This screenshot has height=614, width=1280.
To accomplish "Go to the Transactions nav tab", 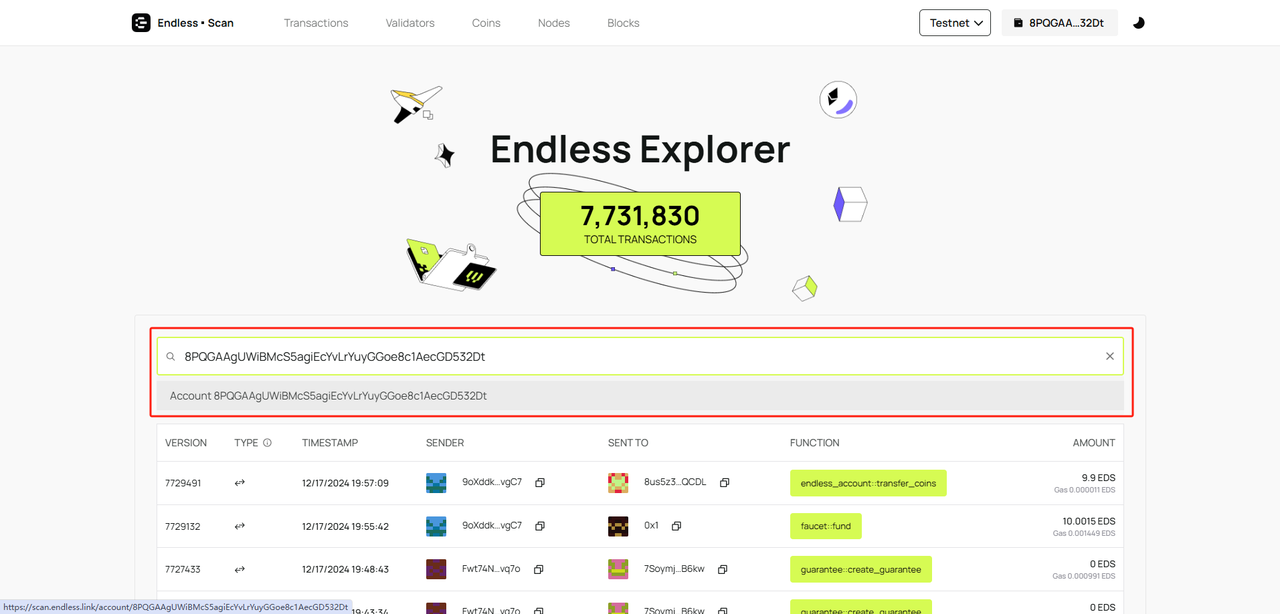I will [316, 22].
